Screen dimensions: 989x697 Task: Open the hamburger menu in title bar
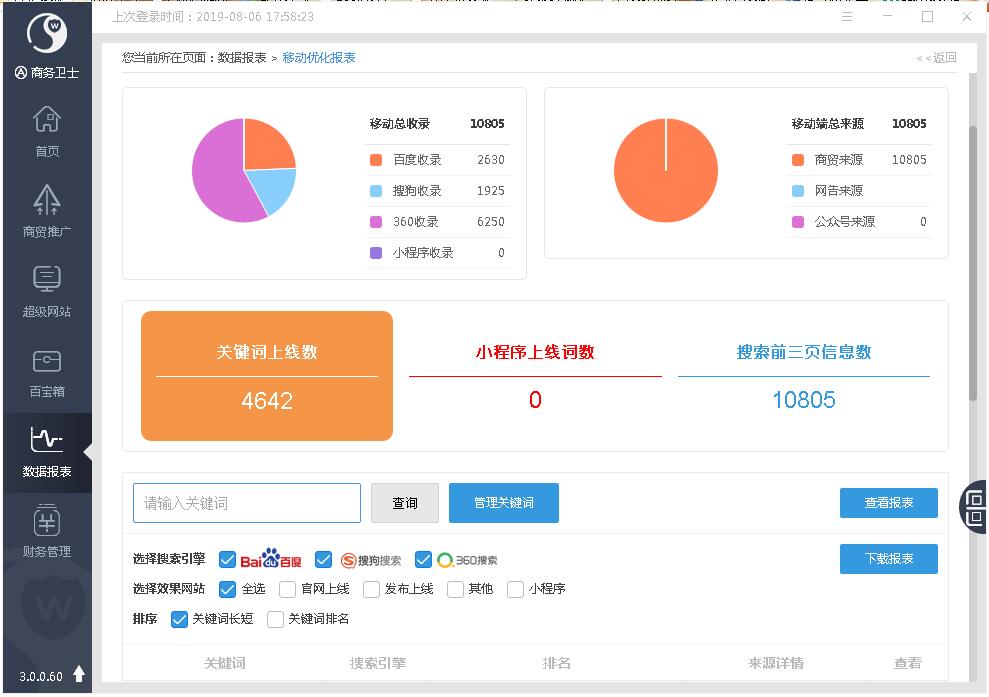point(847,17)
